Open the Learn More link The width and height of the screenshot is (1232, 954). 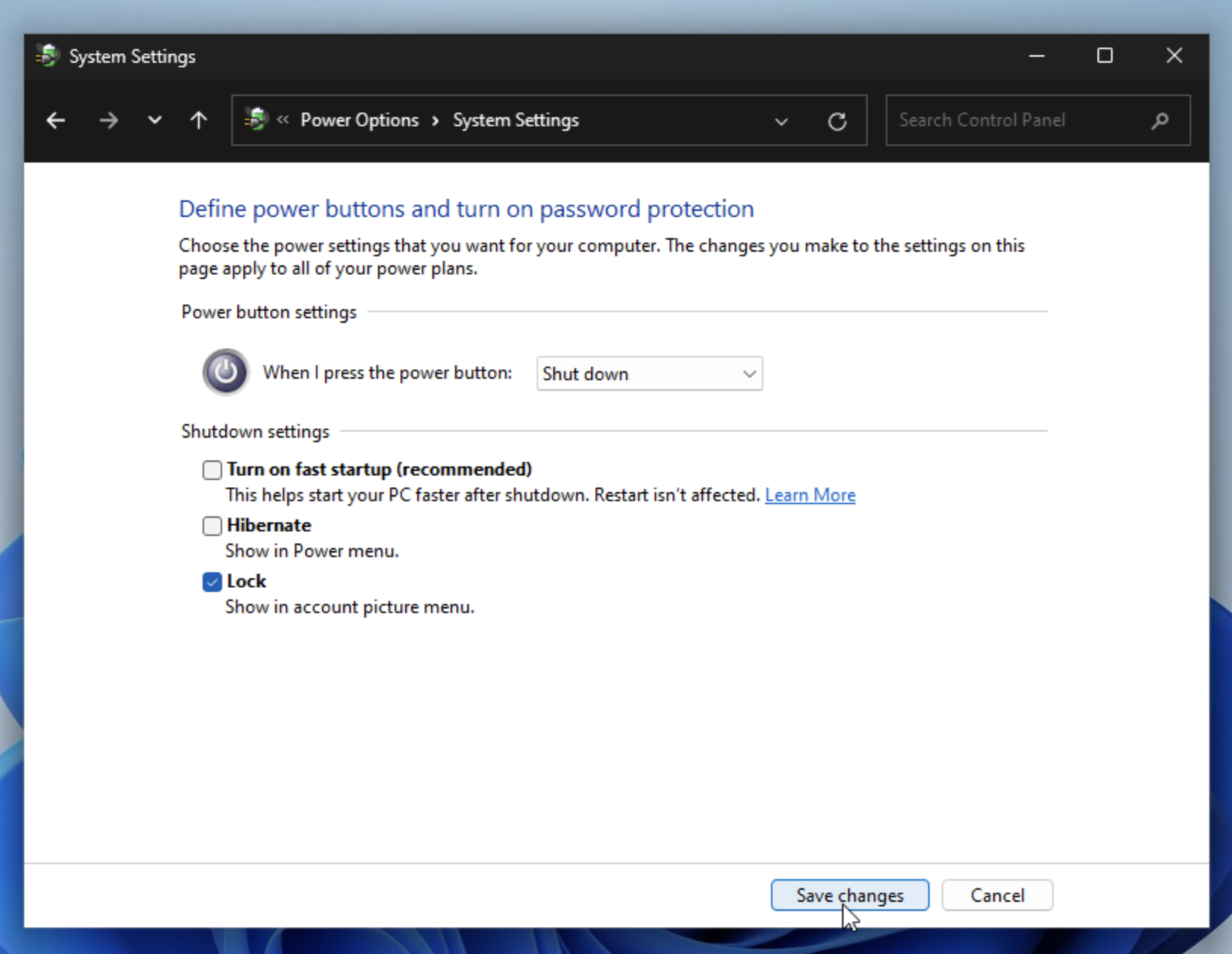click(810, 495)
